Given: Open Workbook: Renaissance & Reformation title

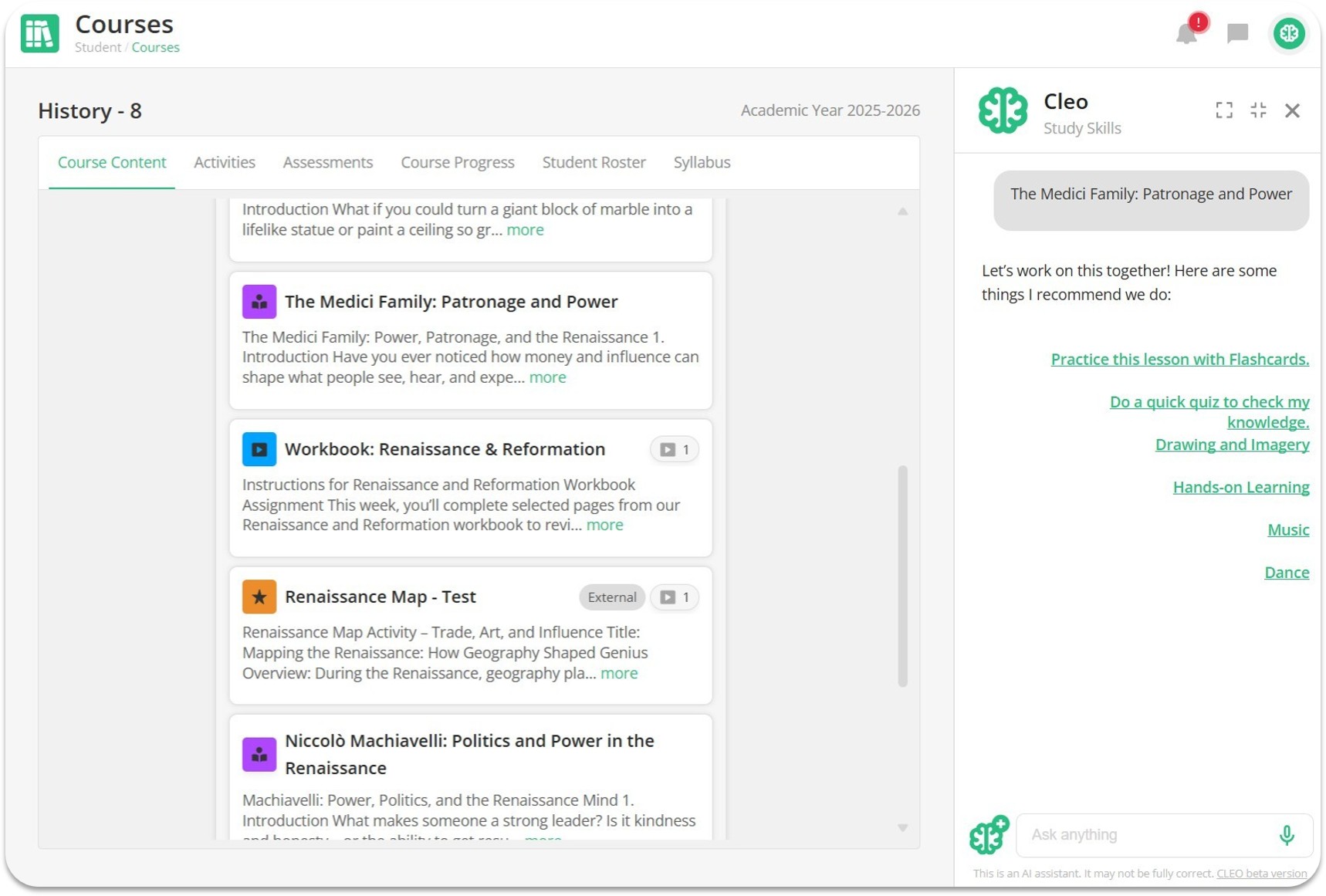Looking at the screenshot, I should pos(445,449).
